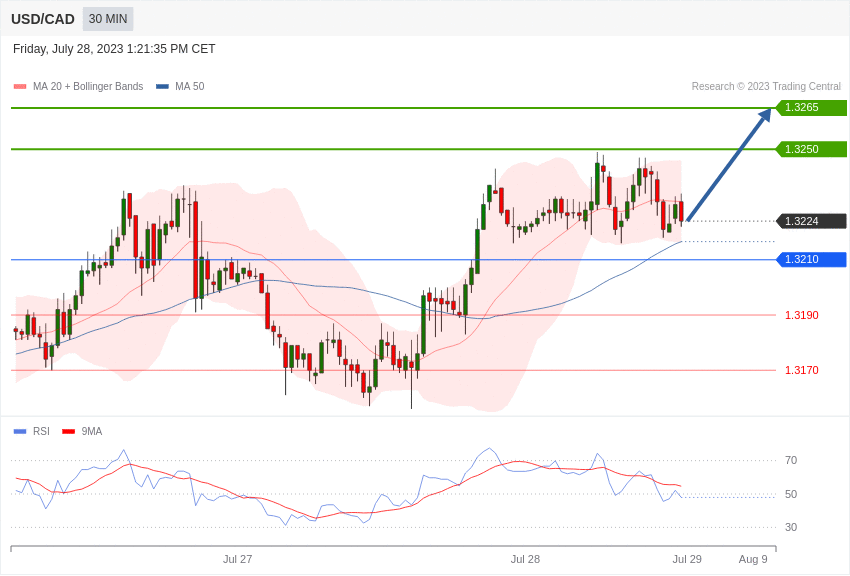Click the date and time line 'Friday, July 28, 2023 1:21:35 PM CET'
This screenshot has width=850, height=576.
(x=114, y=49)
